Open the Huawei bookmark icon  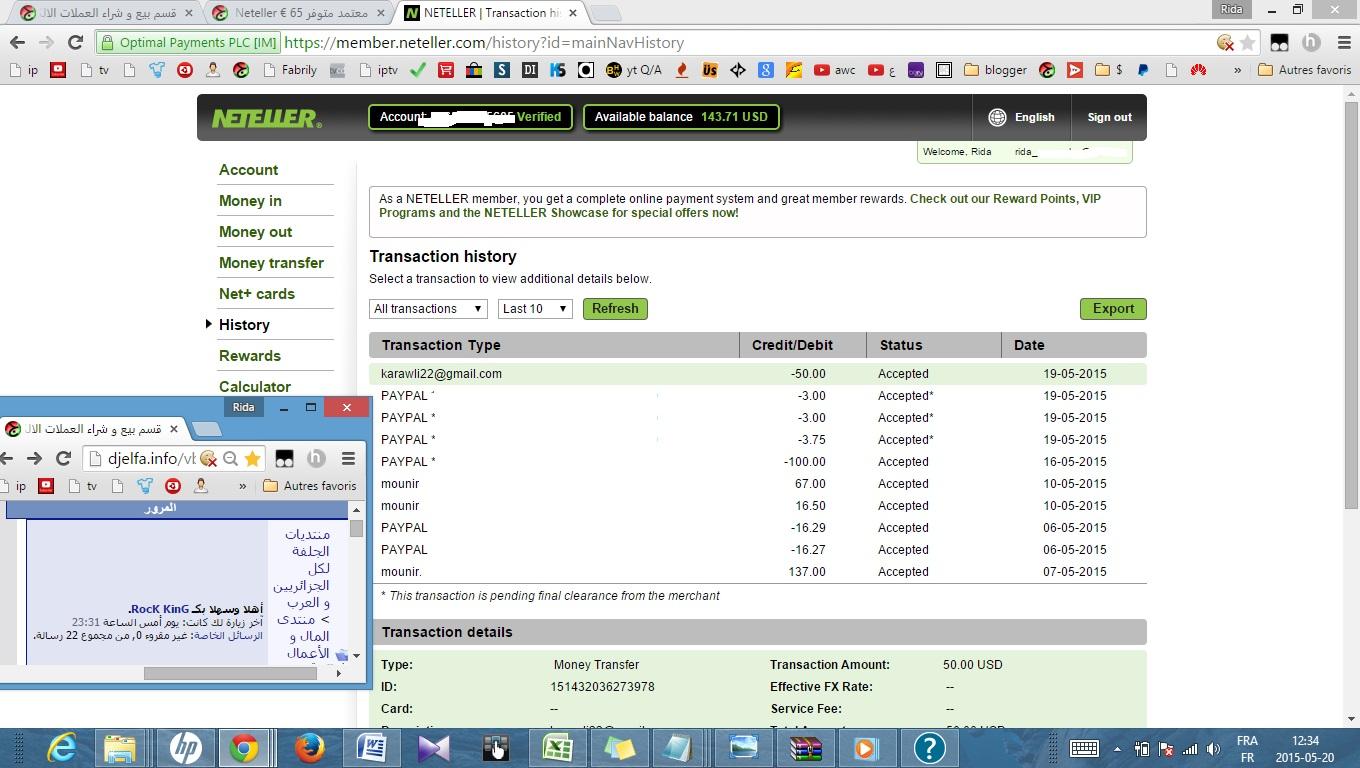coord(1198,70)
